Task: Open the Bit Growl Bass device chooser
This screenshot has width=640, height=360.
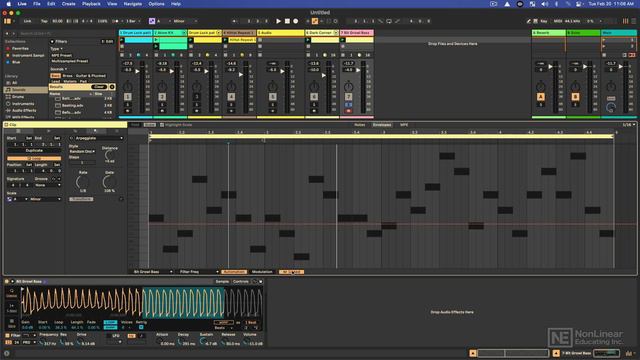Action: pyautogui.click(x=152, y=272)
